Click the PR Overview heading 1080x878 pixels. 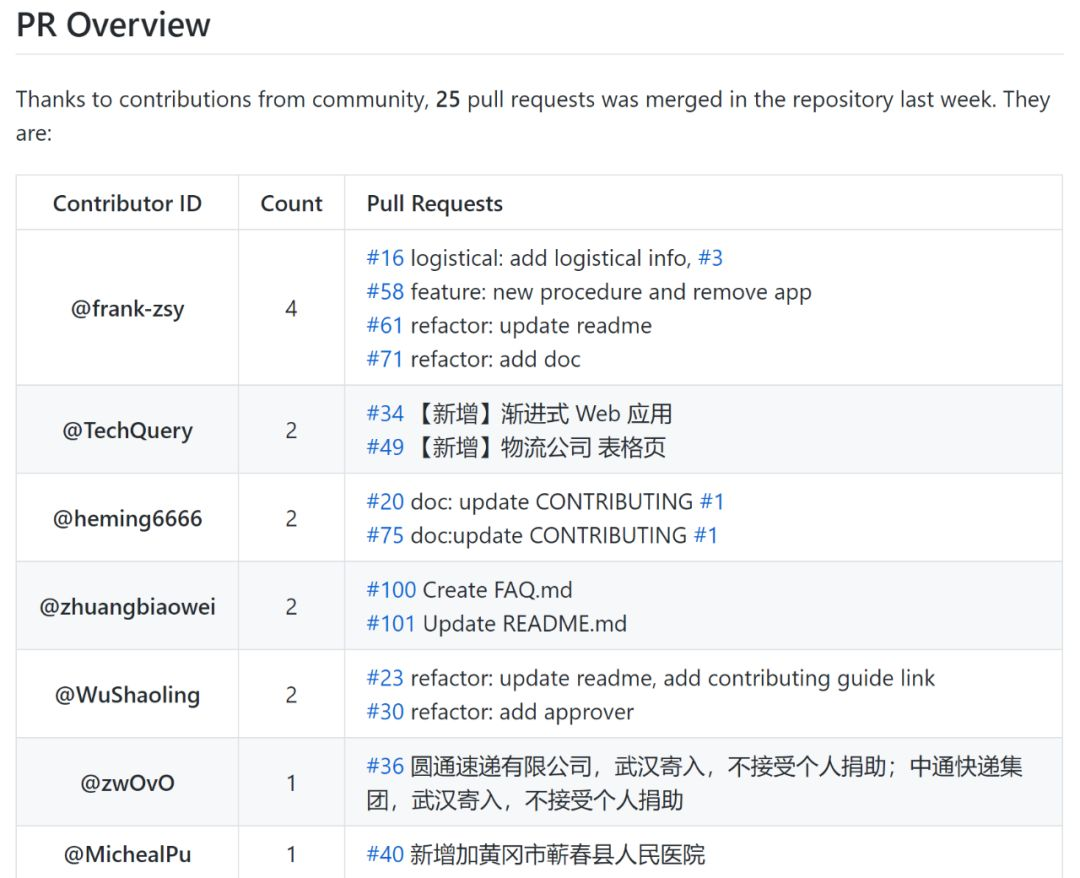coord(113,25)
